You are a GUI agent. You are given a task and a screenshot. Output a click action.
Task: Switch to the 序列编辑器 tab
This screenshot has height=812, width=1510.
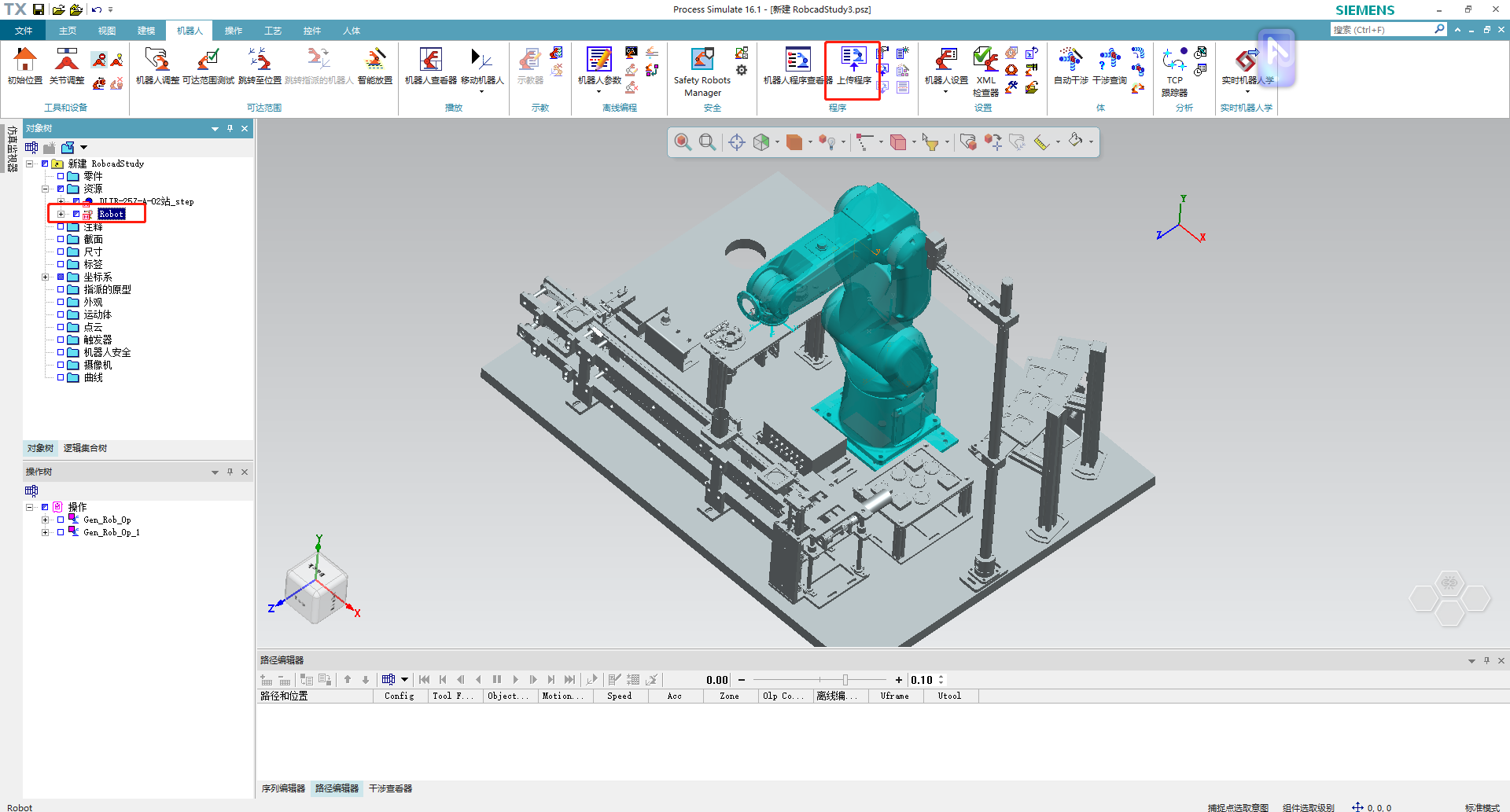click(x=283, y=788)
